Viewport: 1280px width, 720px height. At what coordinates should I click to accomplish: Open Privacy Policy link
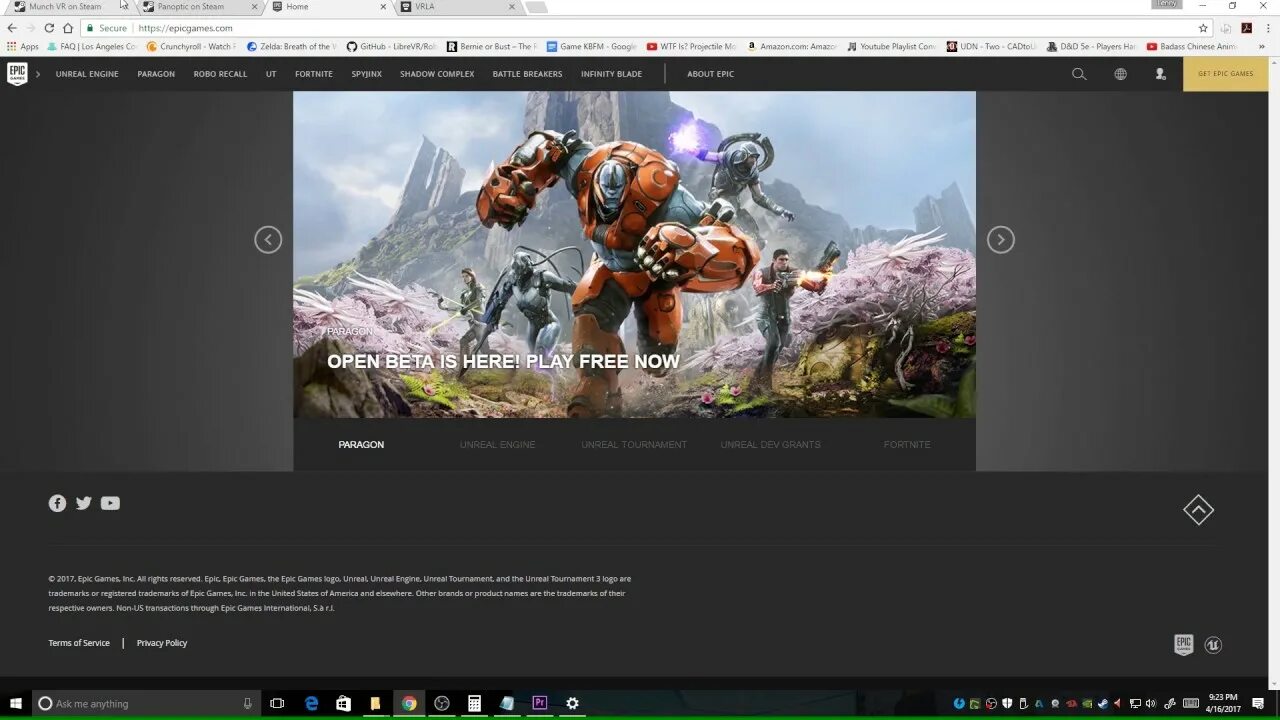tap(162, 643)
